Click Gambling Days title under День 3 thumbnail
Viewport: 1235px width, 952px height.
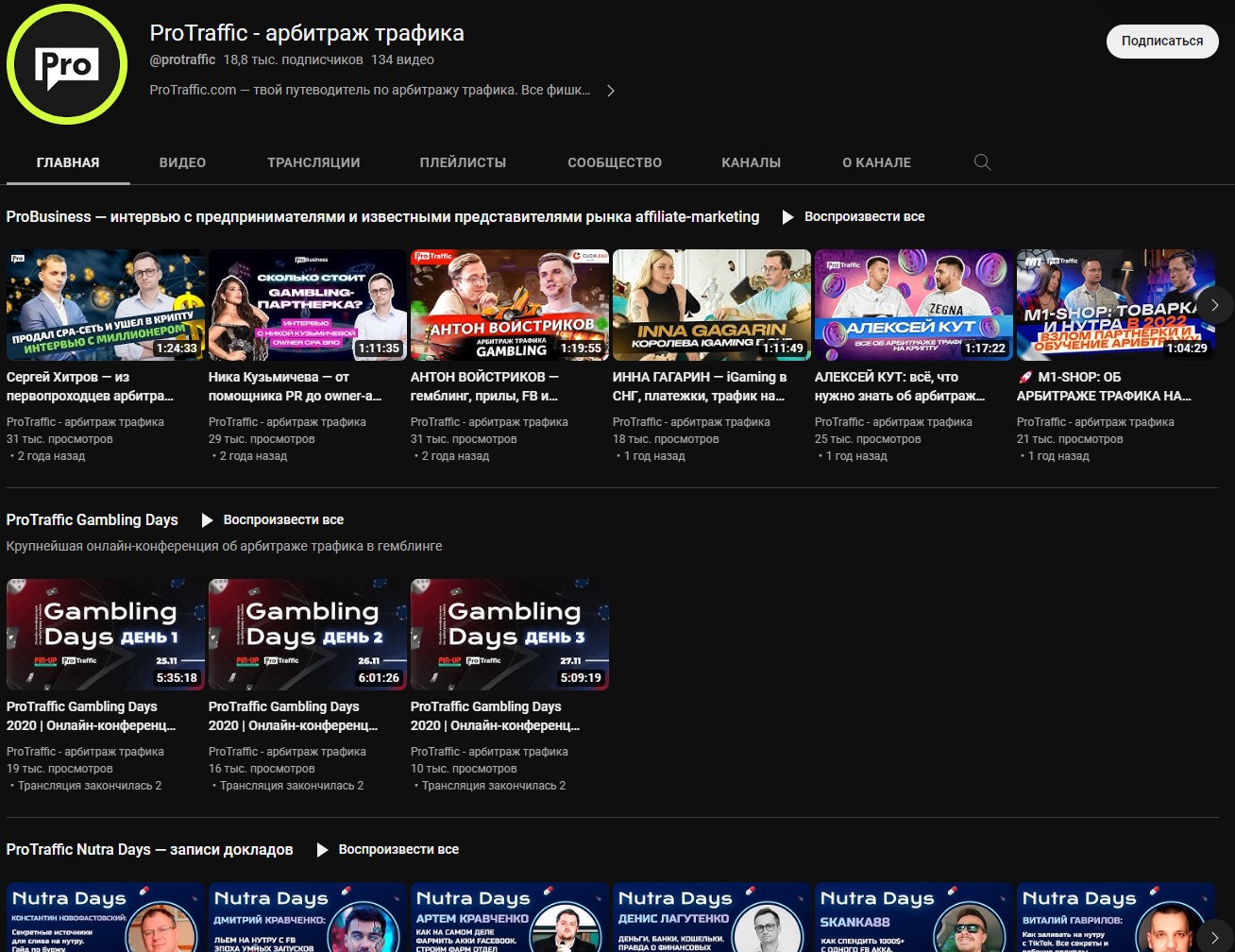[x=495, y=716]
